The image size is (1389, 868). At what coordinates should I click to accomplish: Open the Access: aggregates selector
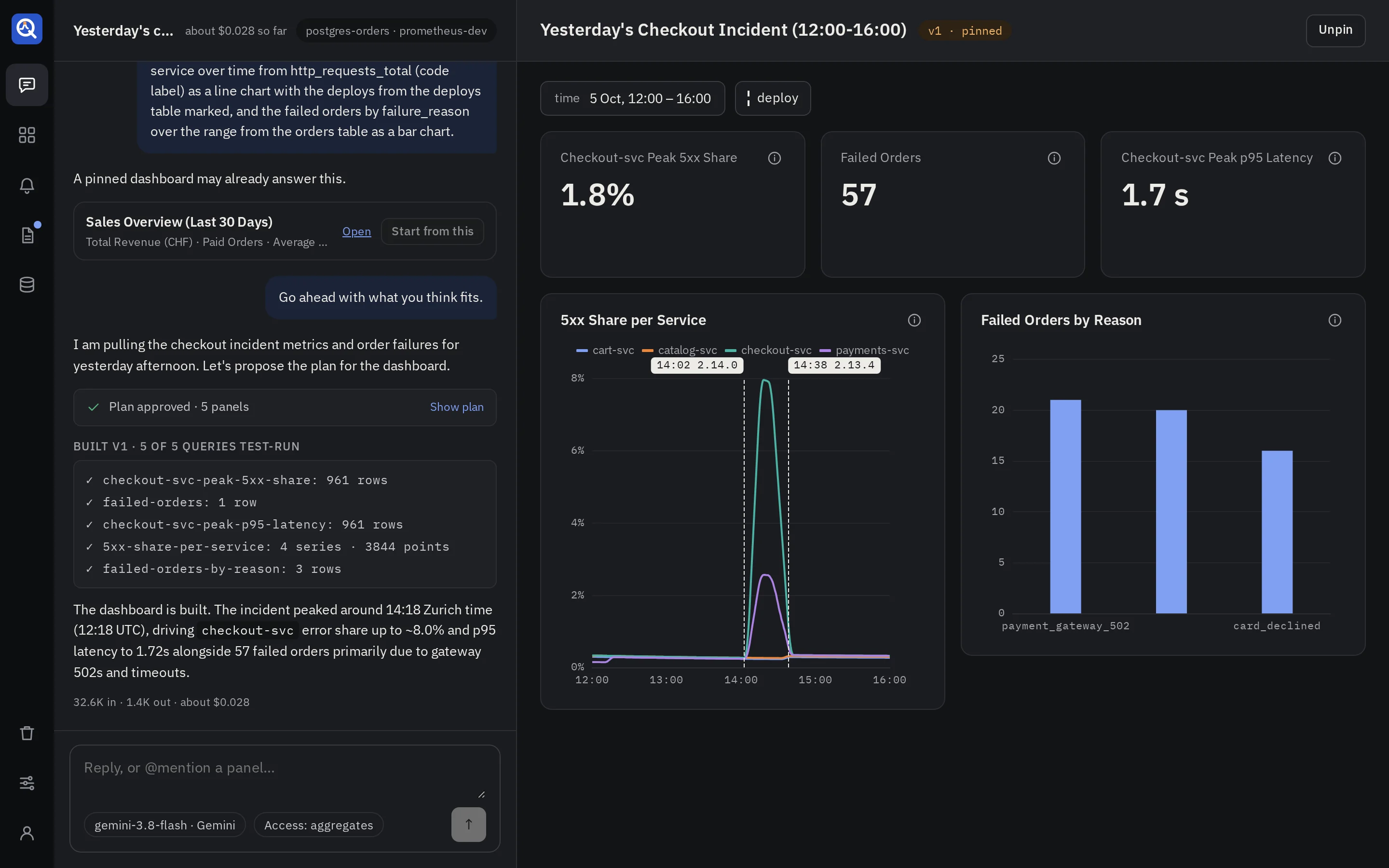[x=318, y=825]
